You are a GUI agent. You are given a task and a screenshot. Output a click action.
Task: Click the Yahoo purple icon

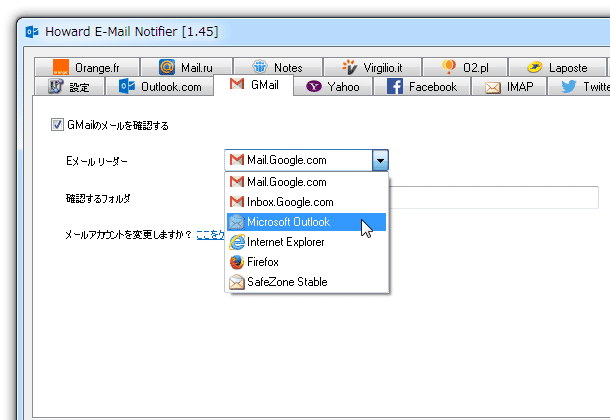(x=314, y=86)
